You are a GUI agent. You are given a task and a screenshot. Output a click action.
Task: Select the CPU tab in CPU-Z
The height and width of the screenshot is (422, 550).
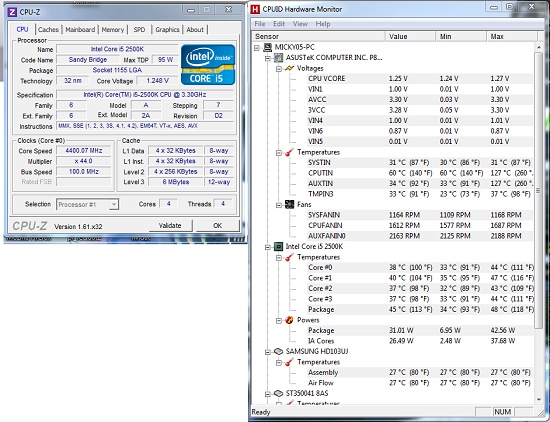tap(22, 29)
